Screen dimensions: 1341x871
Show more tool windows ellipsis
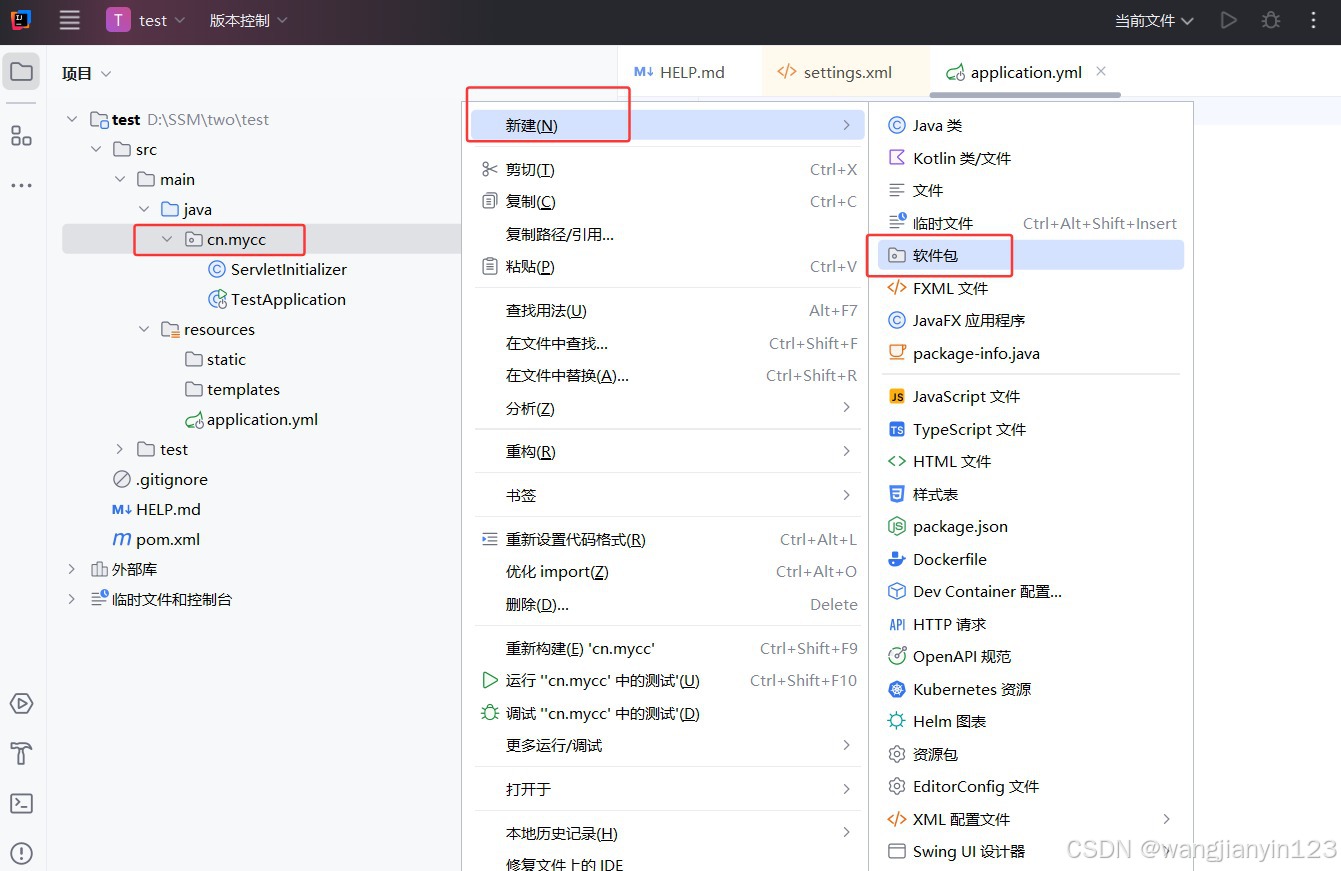click(21, 185)
